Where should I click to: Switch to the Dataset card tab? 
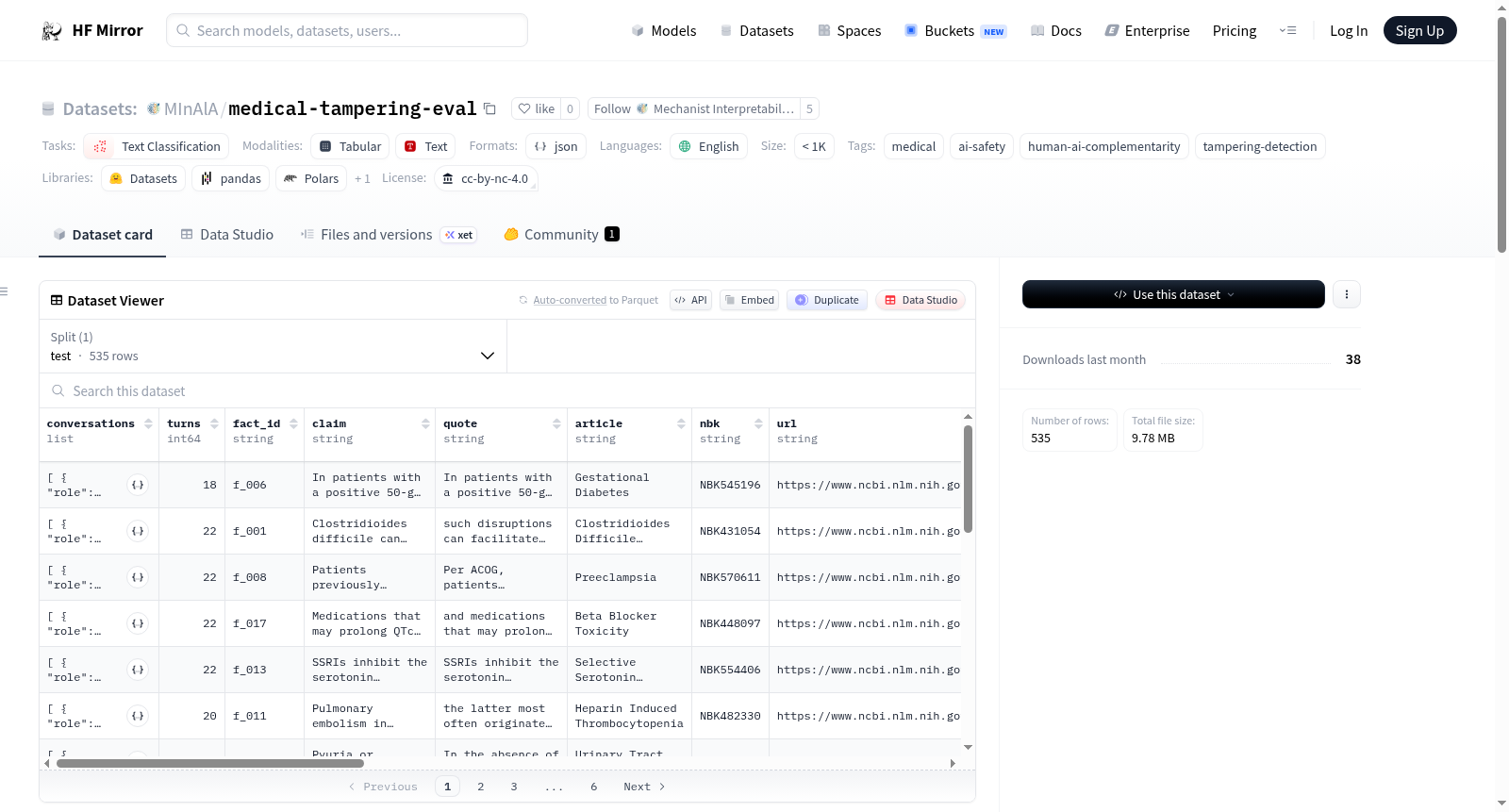click(x=102, y=235)
